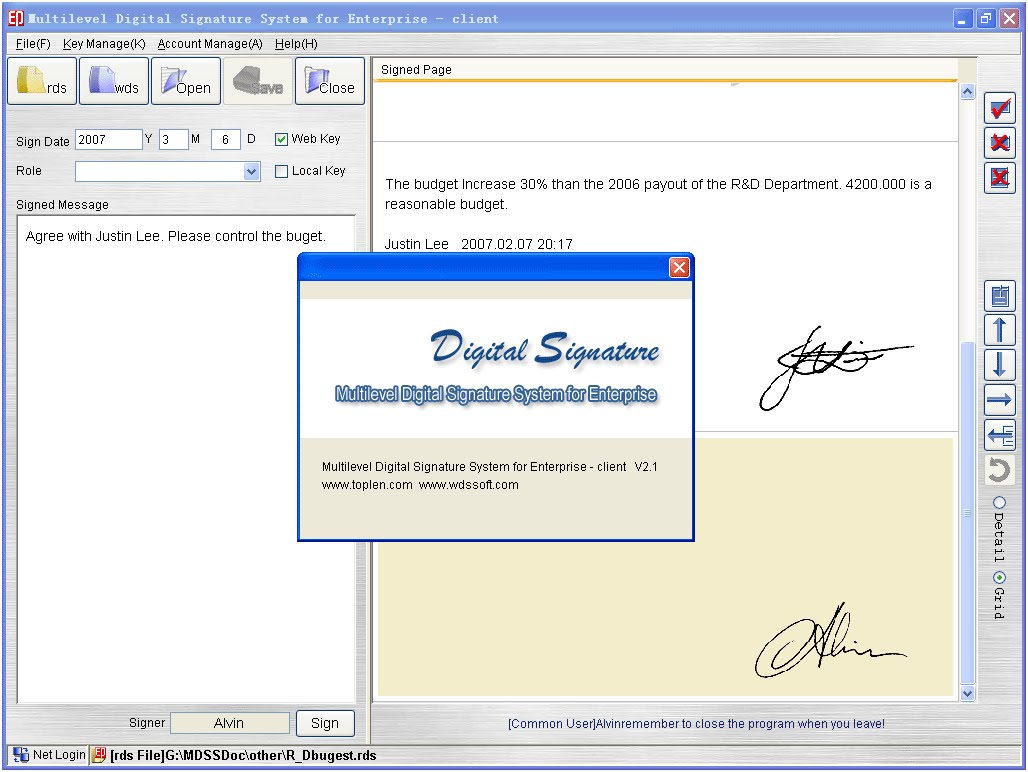Click the Net Login status bar icon
Image resolution: width=1028 pixels, height=772 pixels.
pos(21,755)
